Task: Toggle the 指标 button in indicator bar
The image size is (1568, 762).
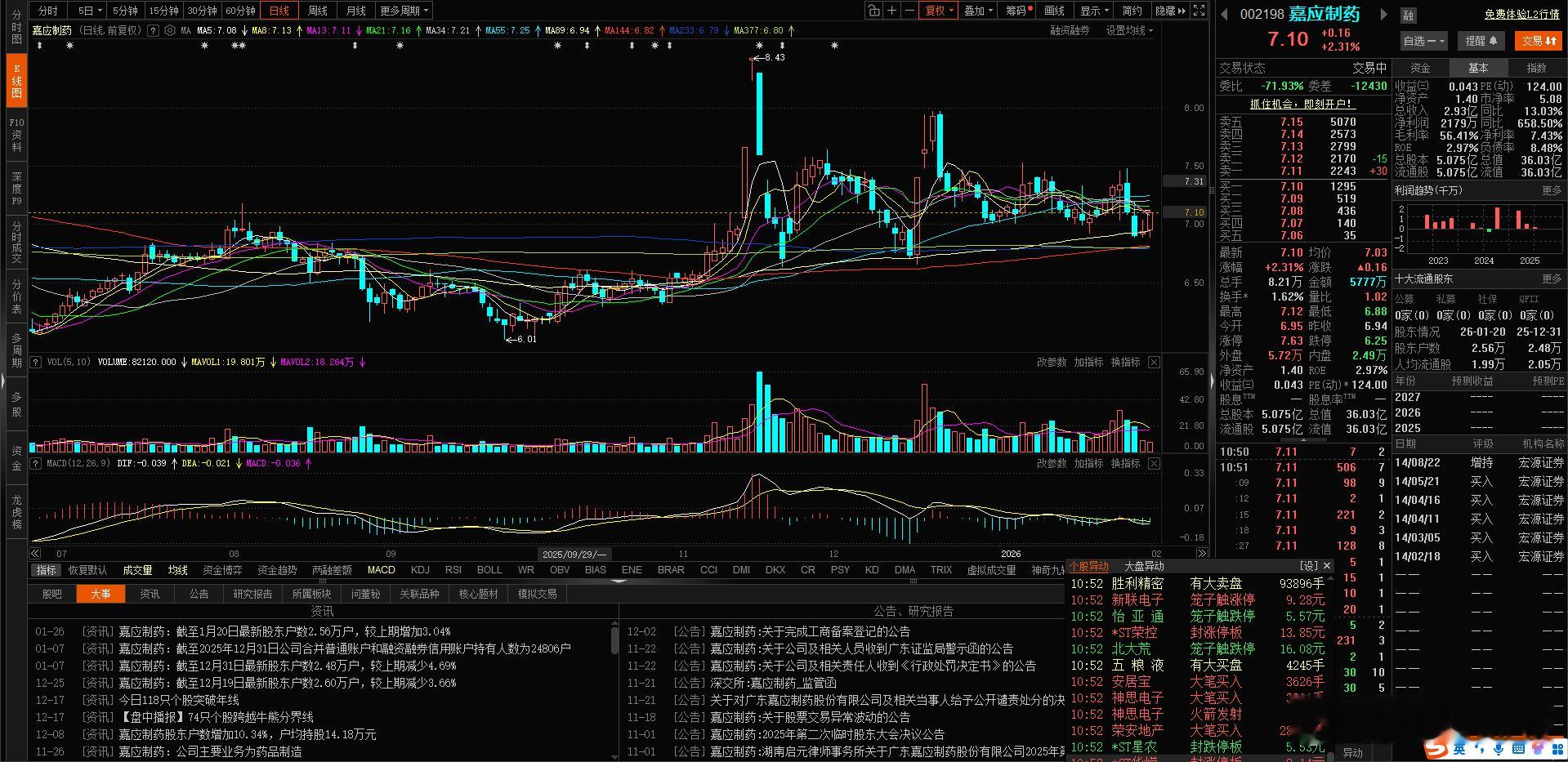Action: [x=46, y=570]
